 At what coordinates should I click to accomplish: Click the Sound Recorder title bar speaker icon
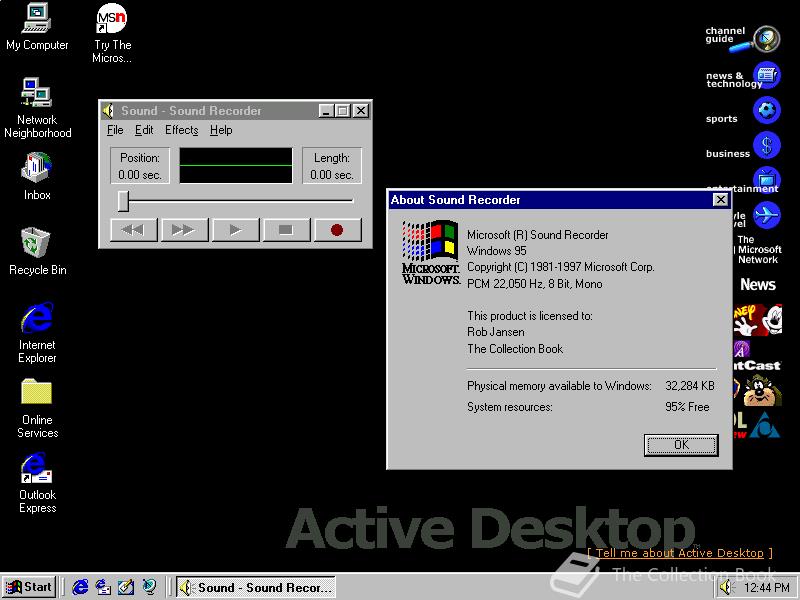(x=109, y=110)
